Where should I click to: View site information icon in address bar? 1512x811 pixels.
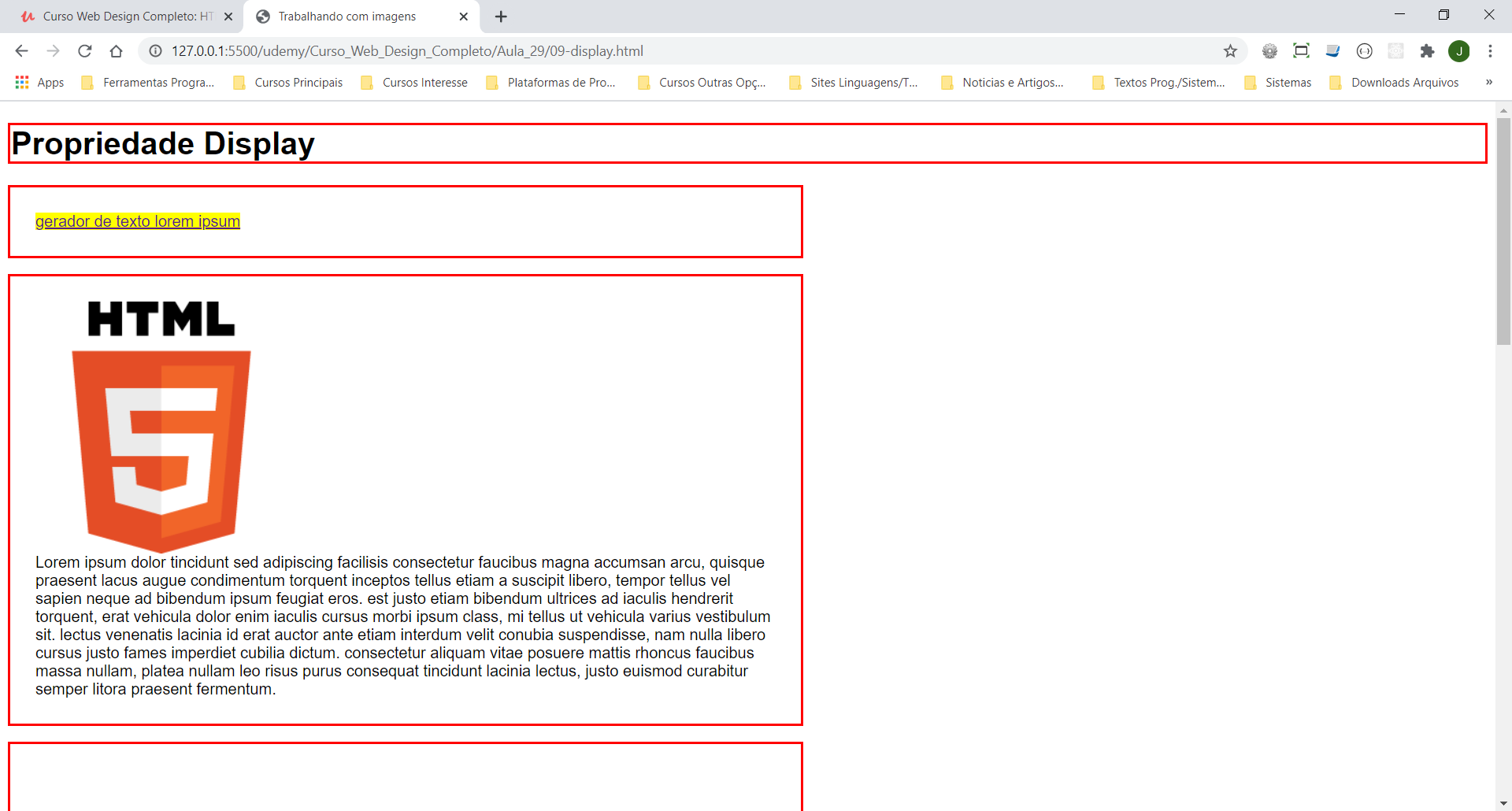coord(156,51)
